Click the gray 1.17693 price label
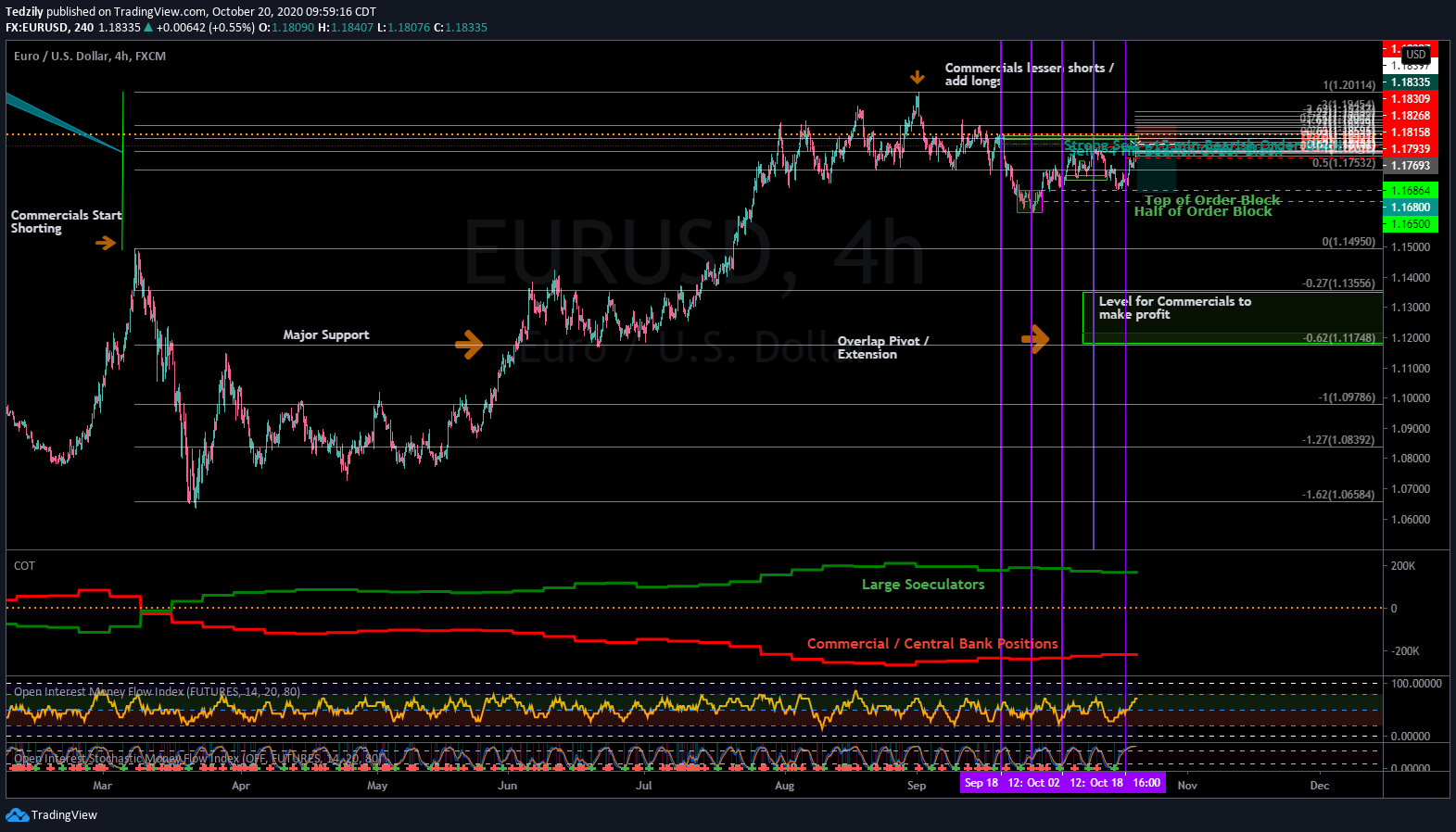Image resolution: width=1456 pixels, height=832 pixels. (x=1411, y=166)
